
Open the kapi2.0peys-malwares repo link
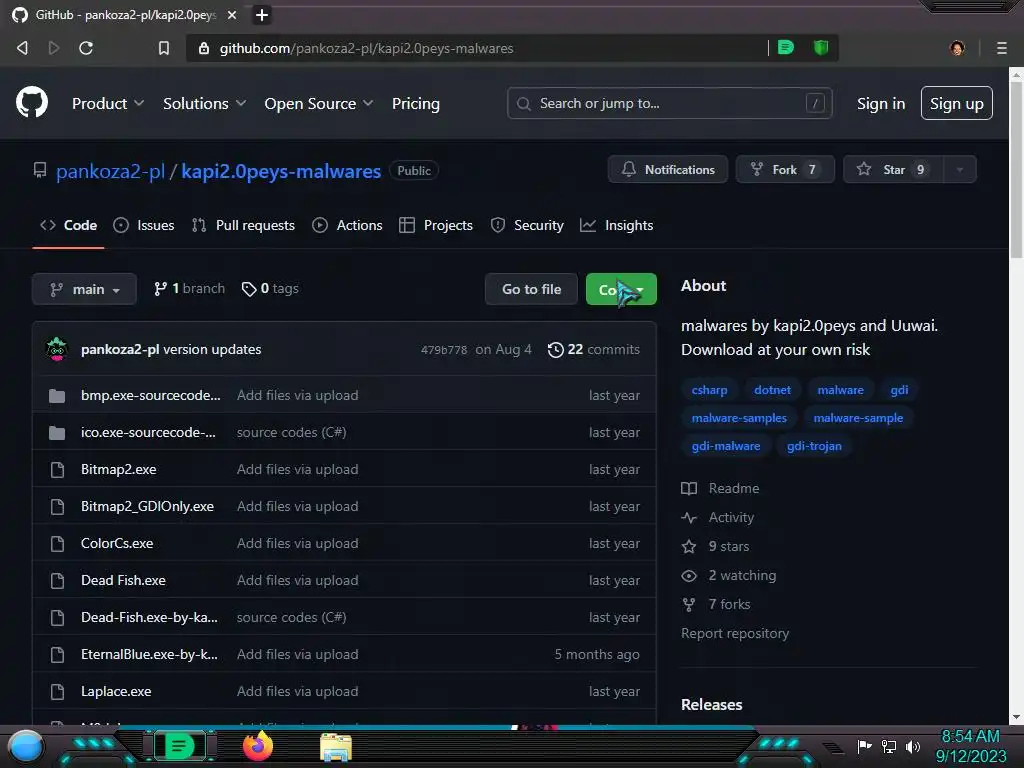pos(281,171)
